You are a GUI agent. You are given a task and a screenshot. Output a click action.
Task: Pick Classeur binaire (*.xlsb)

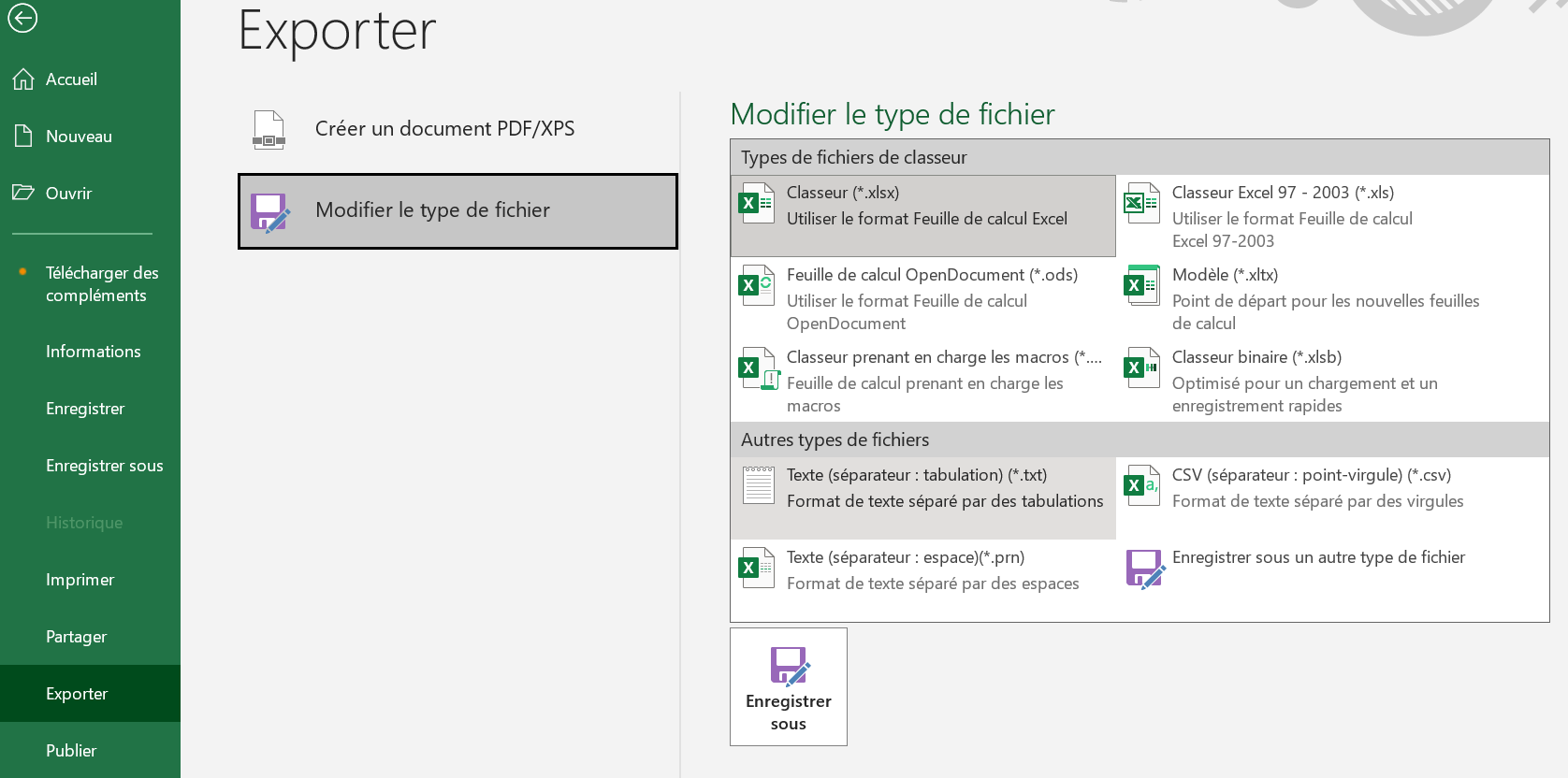coord(1332,381)
